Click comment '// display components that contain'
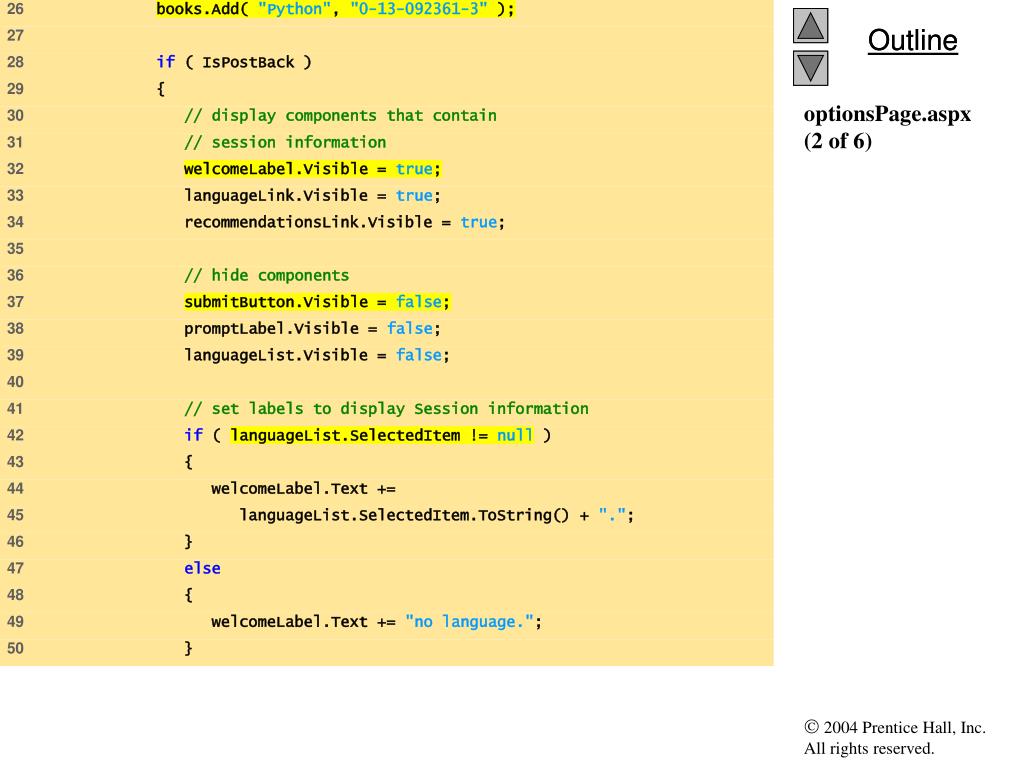 coord(340,116)
